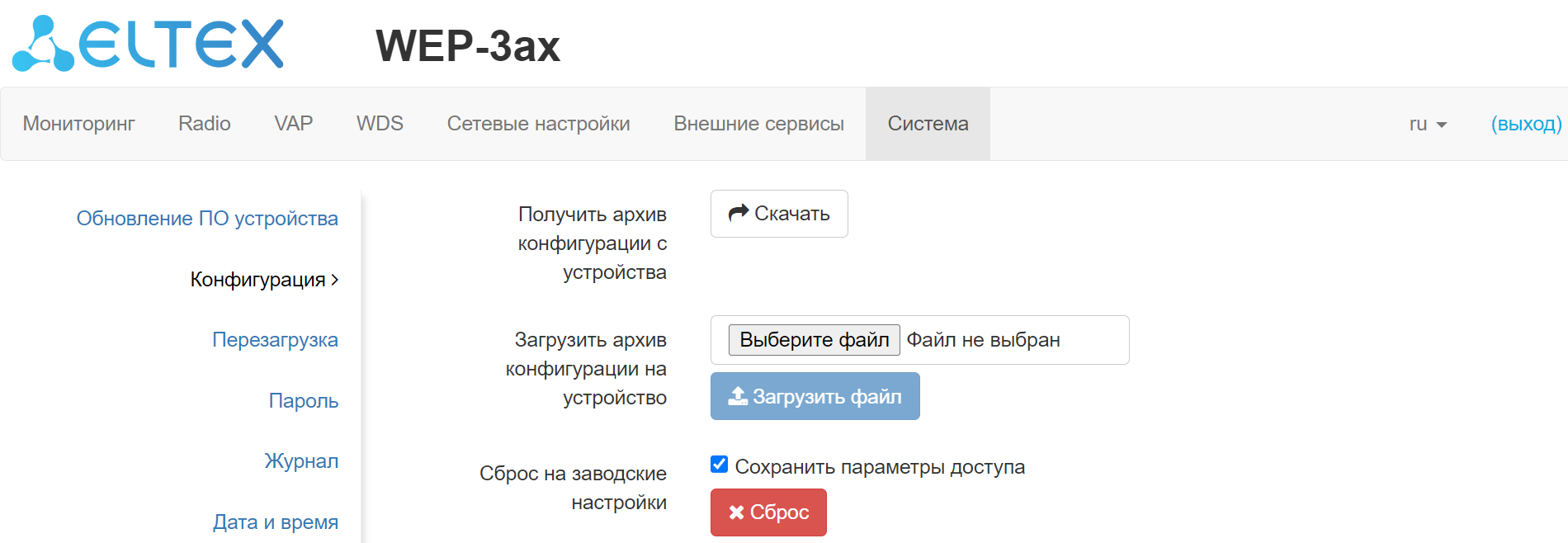1568x543 pixels.
Task: Go to the WDS tab
Action: (380, 124)
